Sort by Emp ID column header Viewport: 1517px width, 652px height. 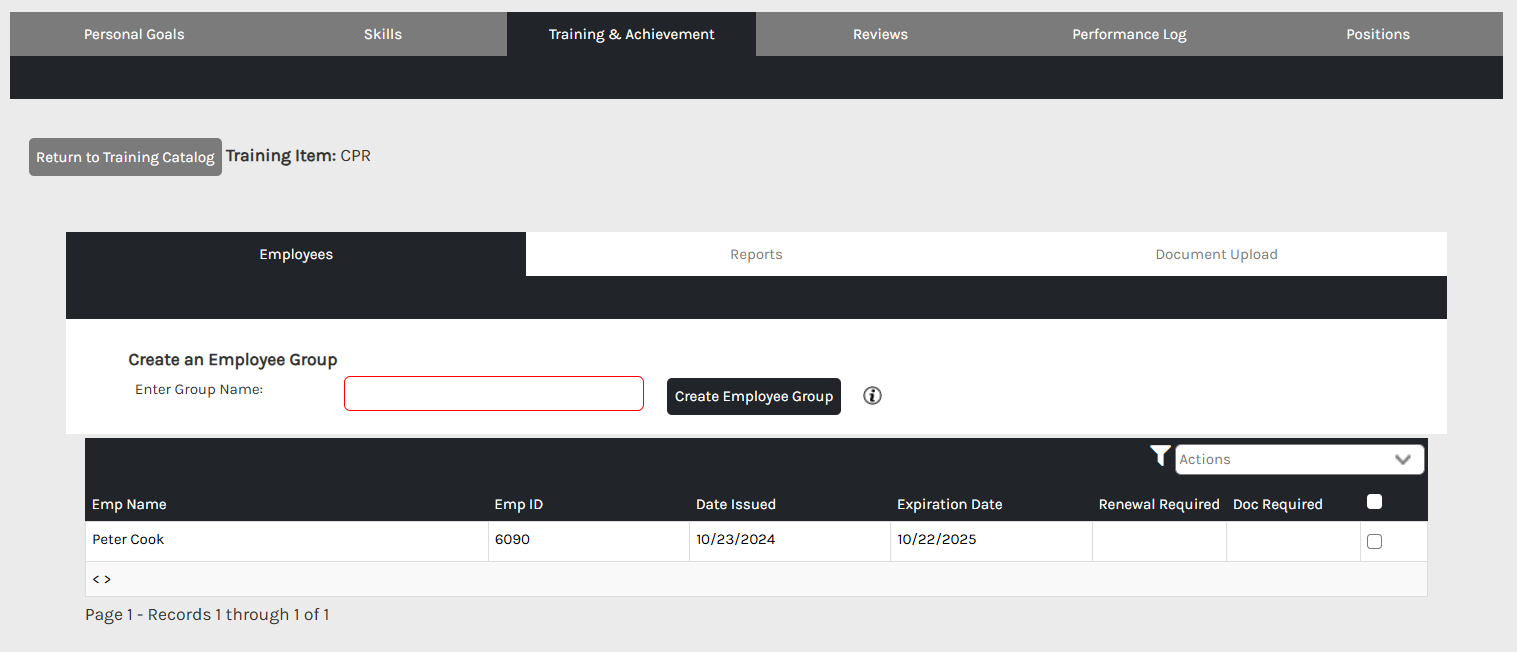pos(519,504)
